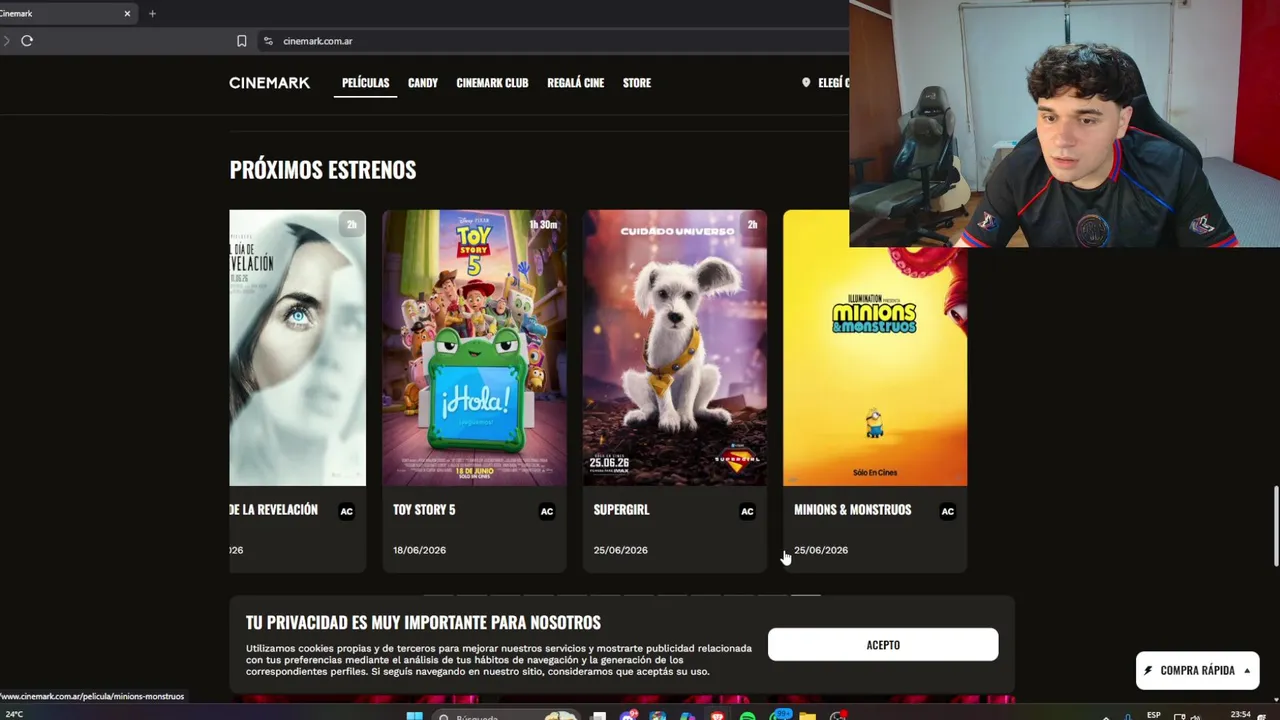Click Supergirl's 25/06/2026 date

[620, 550]
